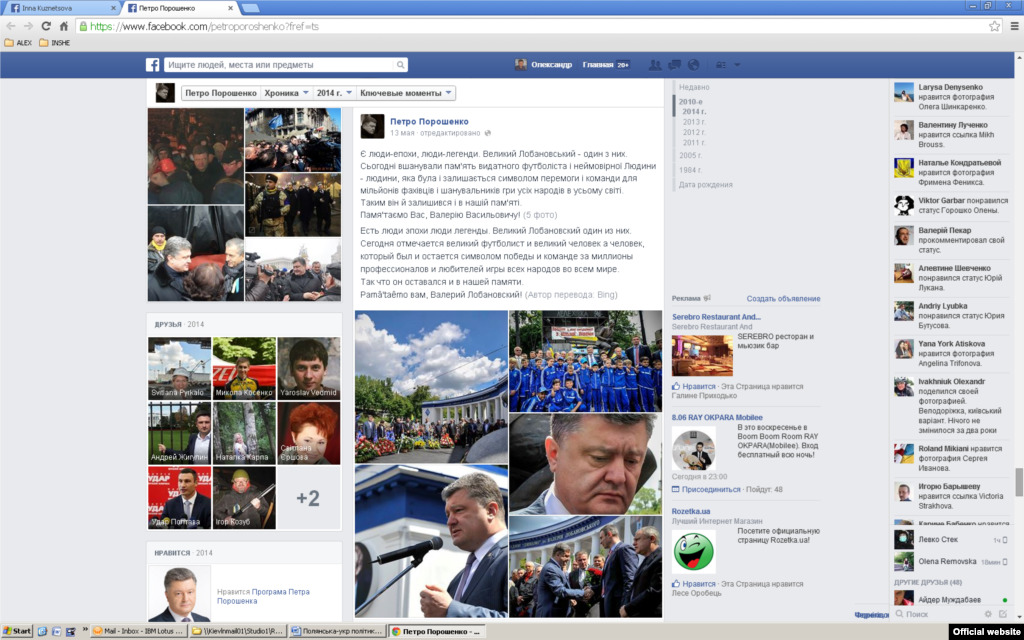Image resolution: width=1024 pixels, height=640 pixels.
Task: Open the chat settings gear icon
Action: pyautogui.click(x=988, y=614)
